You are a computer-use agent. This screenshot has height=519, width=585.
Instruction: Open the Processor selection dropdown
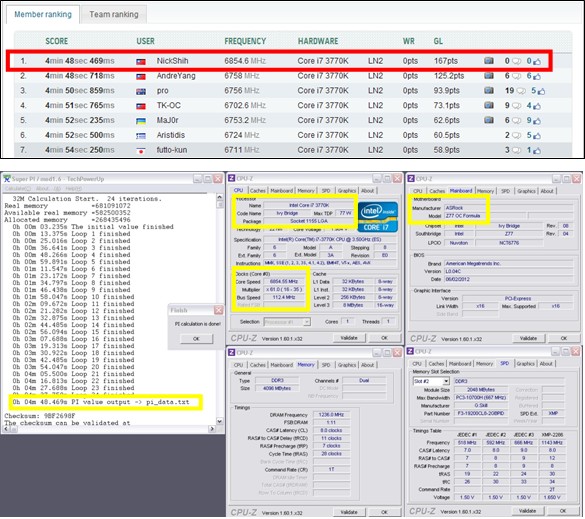click(x=287, y=322)
